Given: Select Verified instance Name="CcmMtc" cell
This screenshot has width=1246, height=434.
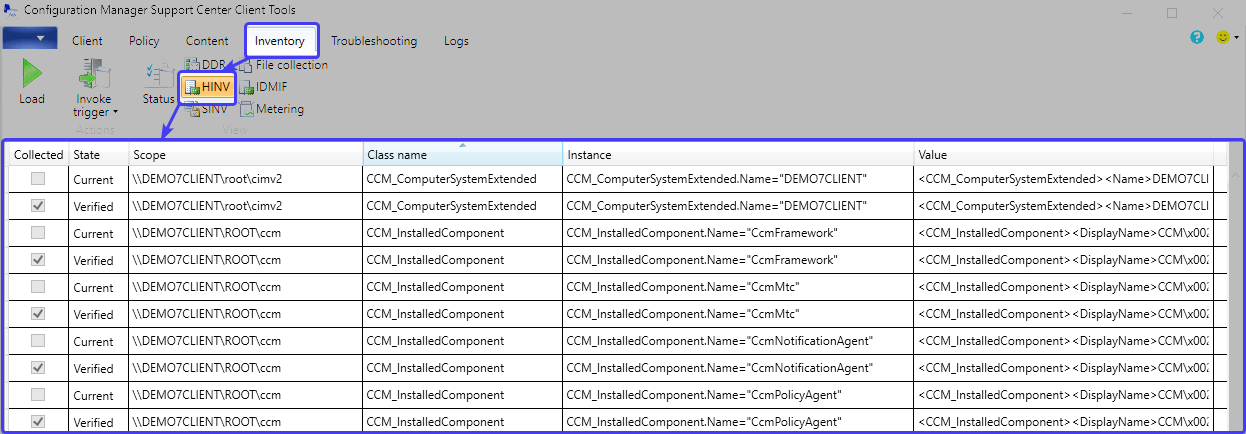Looking at the screenshot, I should point(738,314).
